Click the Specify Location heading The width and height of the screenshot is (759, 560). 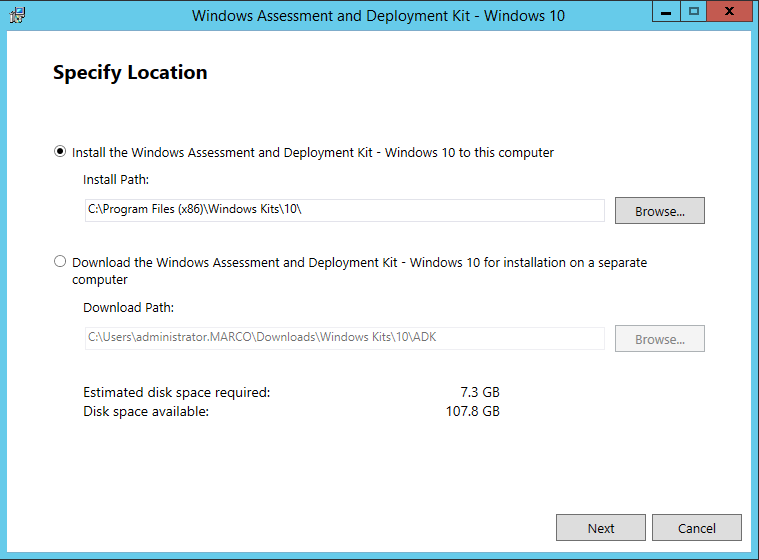coord(130,73)
